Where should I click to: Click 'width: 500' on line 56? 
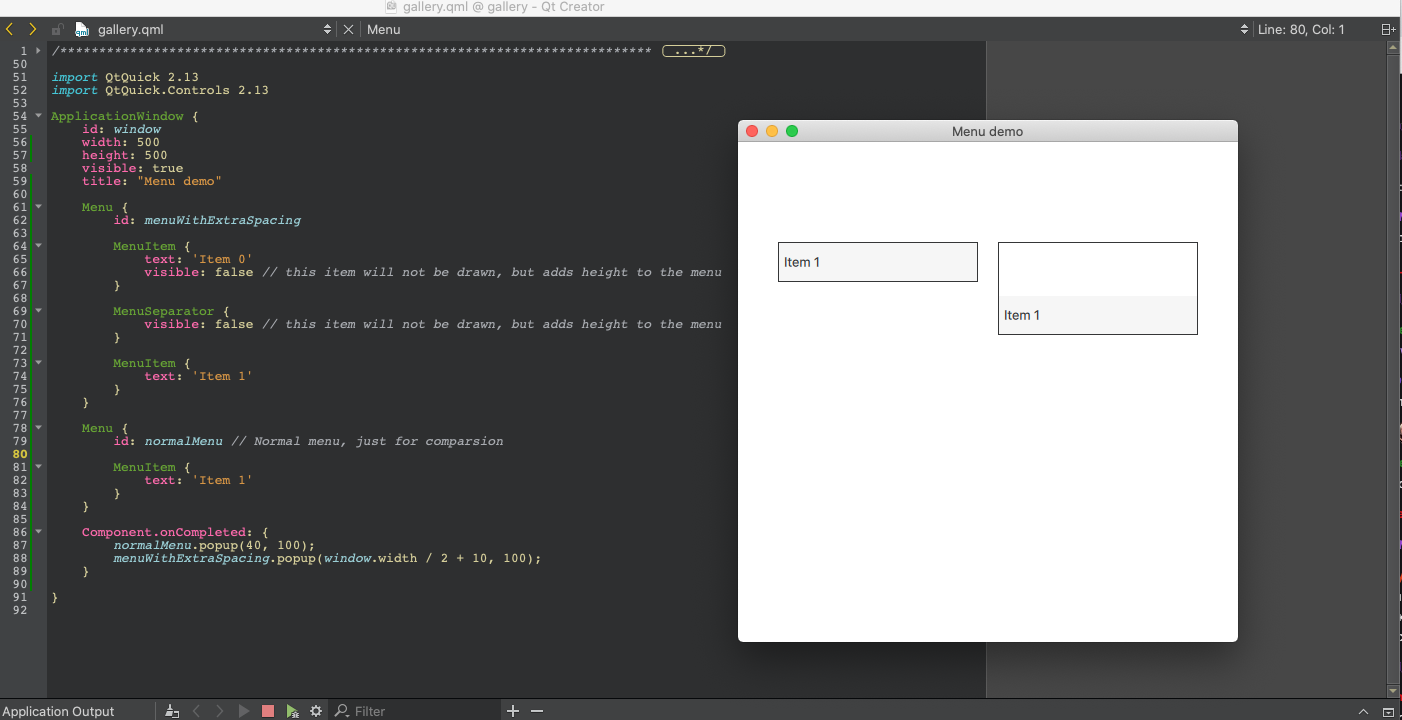tap(121, 142)
